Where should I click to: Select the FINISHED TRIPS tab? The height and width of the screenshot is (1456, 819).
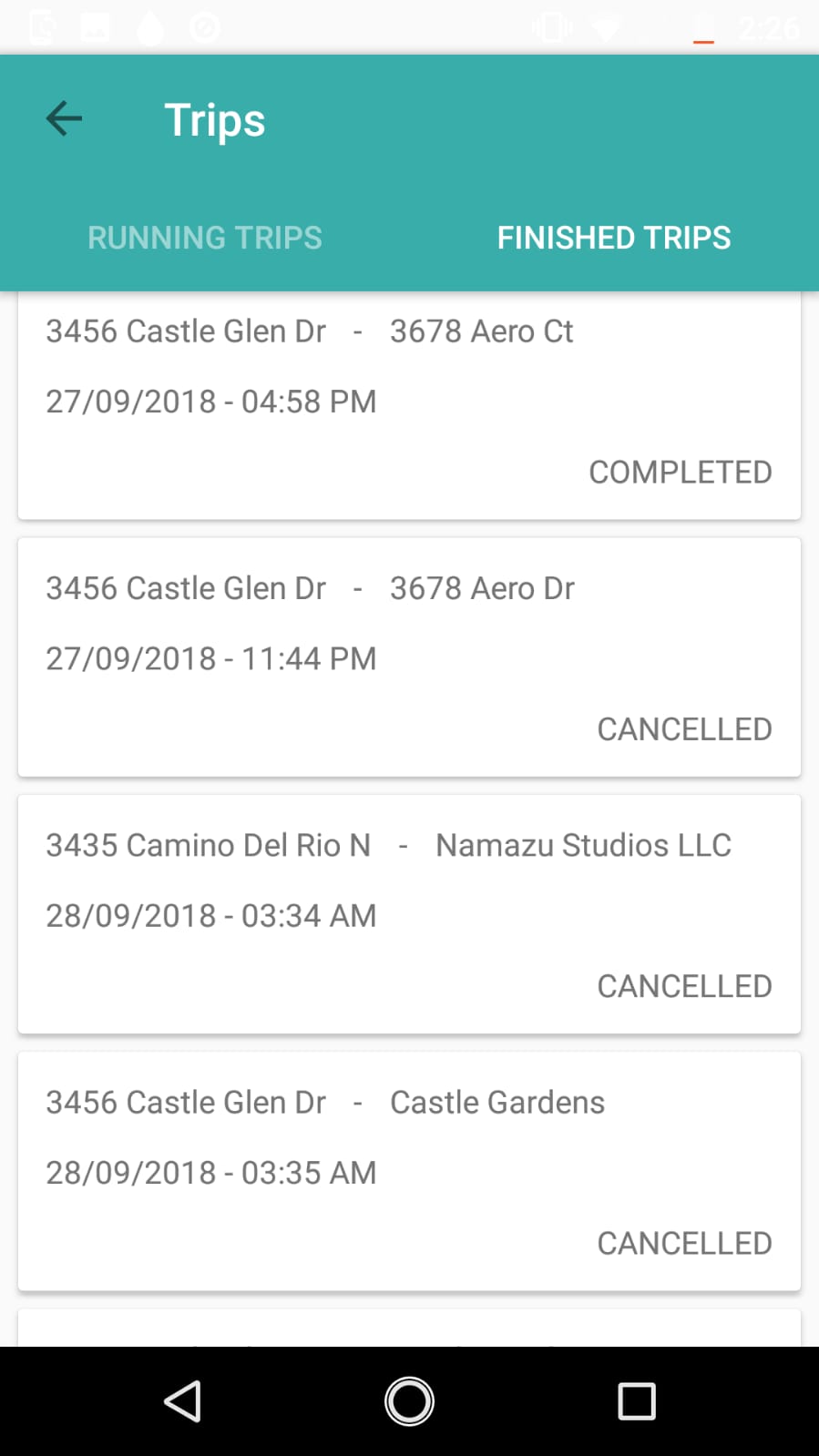[x=614, y=238]
